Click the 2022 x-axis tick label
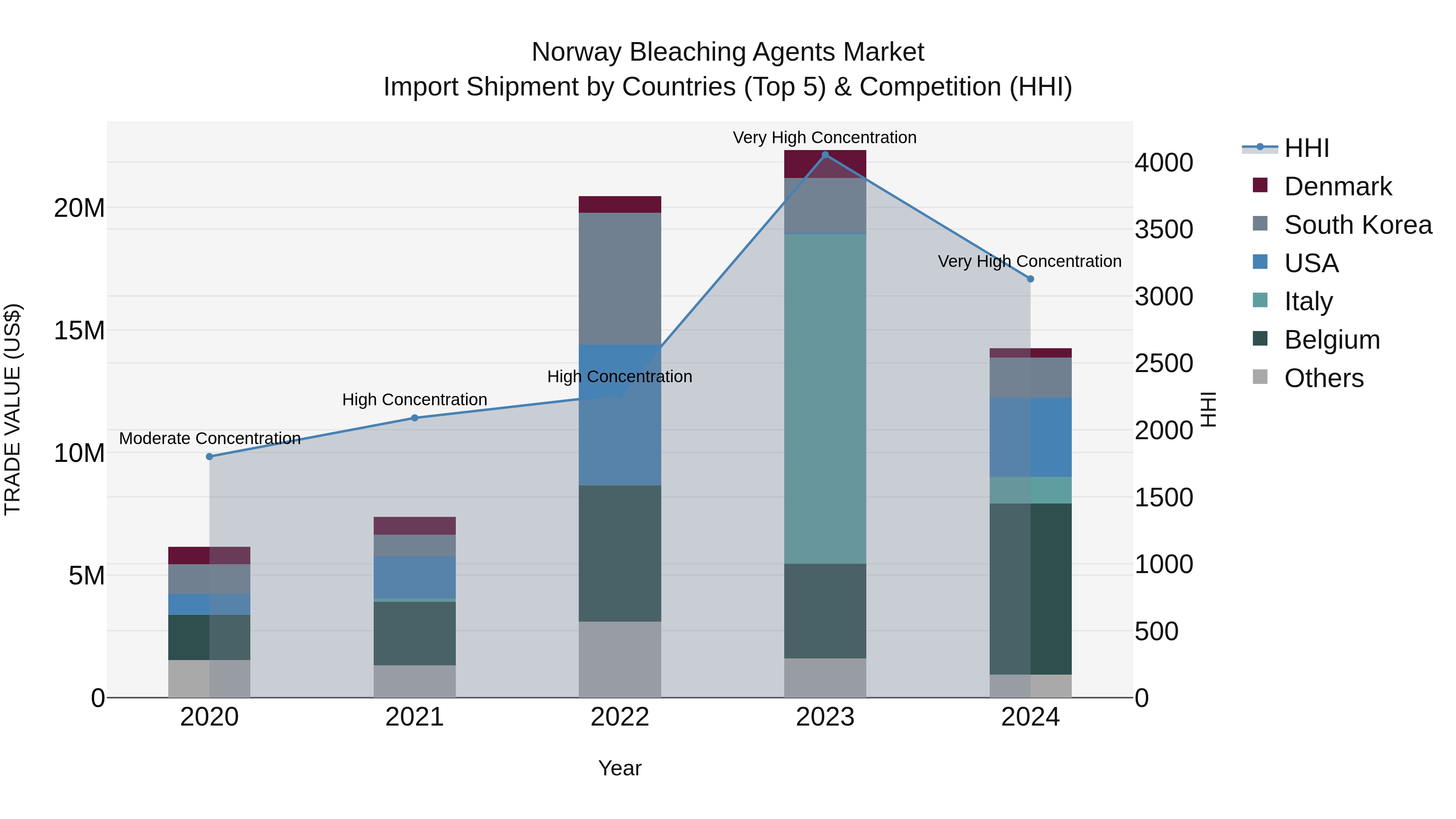Screen dimensions: 1456x819 (x=620, y=718)
